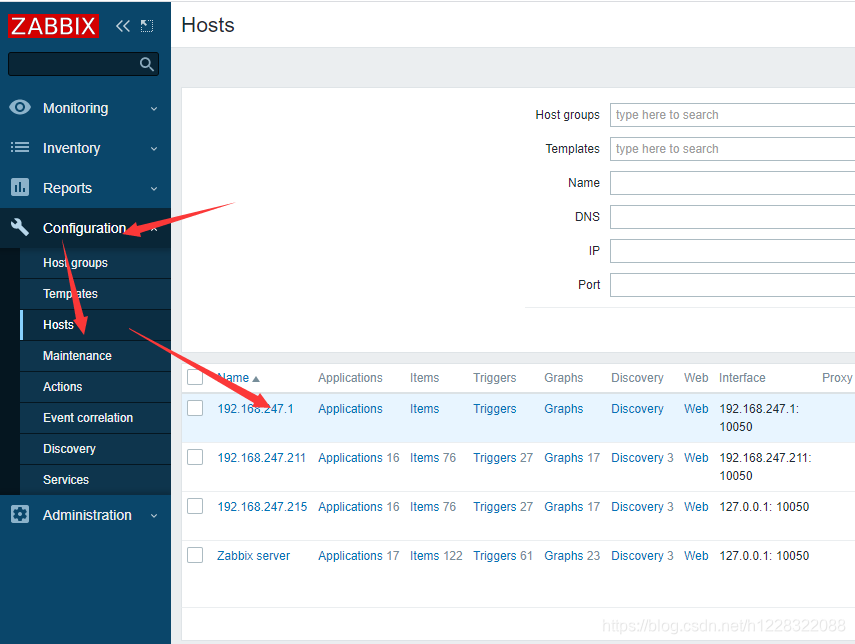Open Items 122 for Zabbix server
The image size is (855, 644).
pyautogui.click(x=436, y=556)
